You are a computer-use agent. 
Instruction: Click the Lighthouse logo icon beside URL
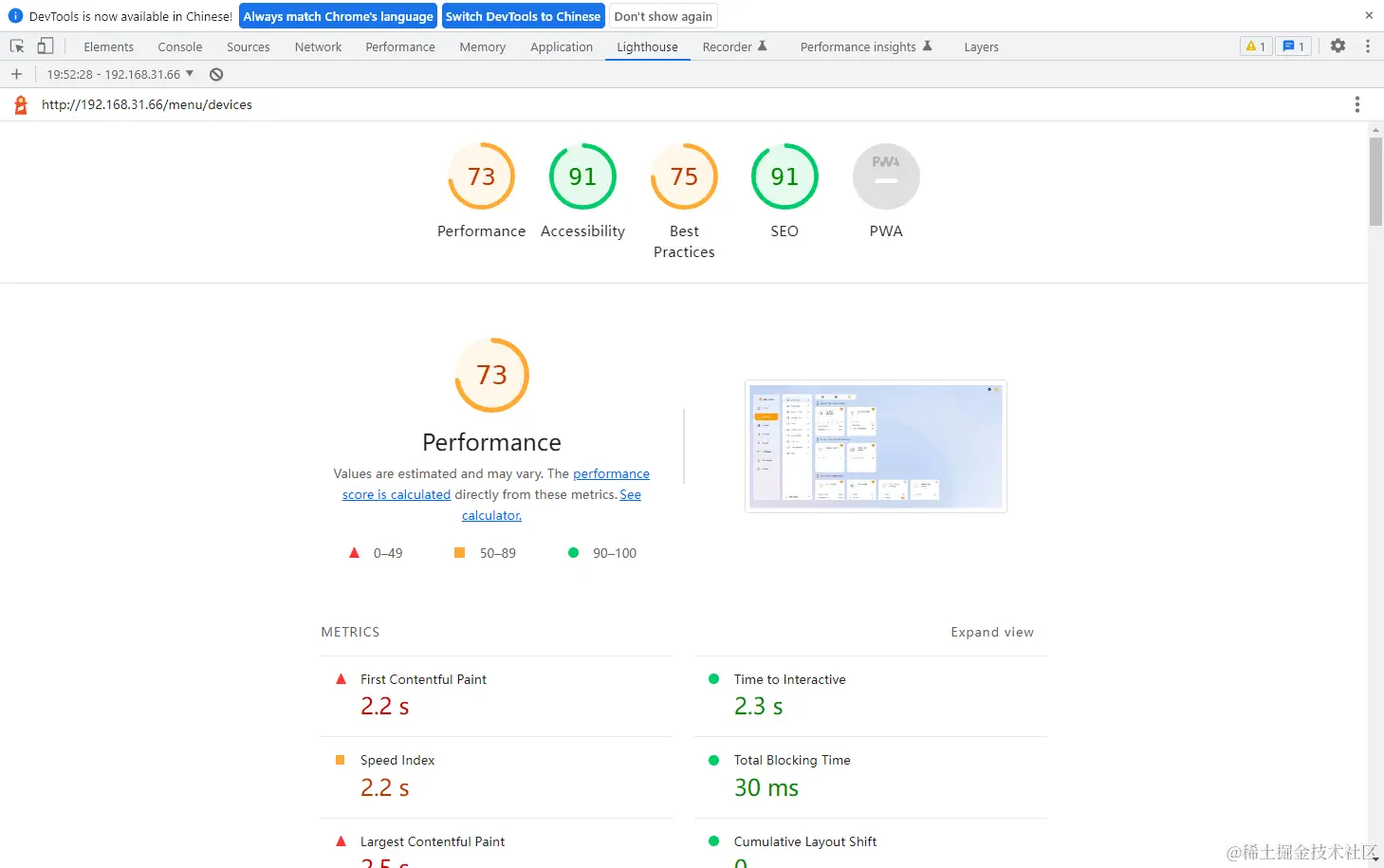(x=21, y=104)
